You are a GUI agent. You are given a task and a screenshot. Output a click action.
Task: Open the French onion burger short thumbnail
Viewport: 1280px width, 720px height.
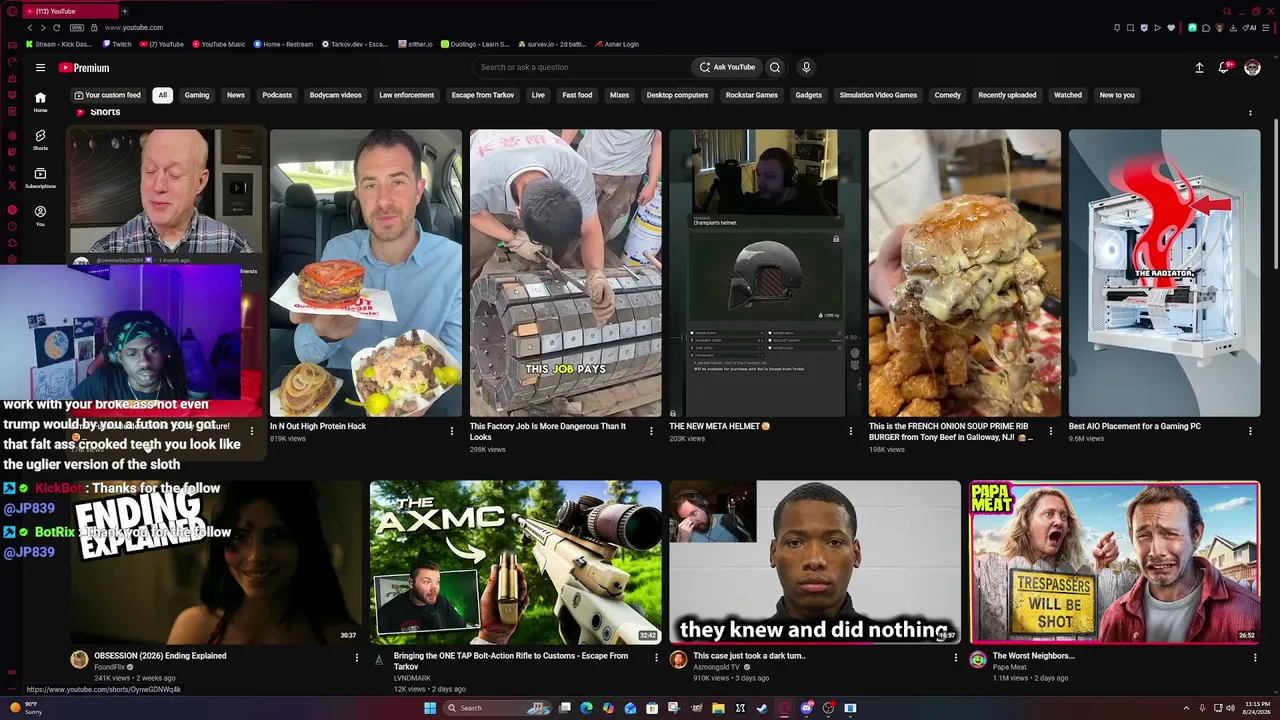[965, 273]
